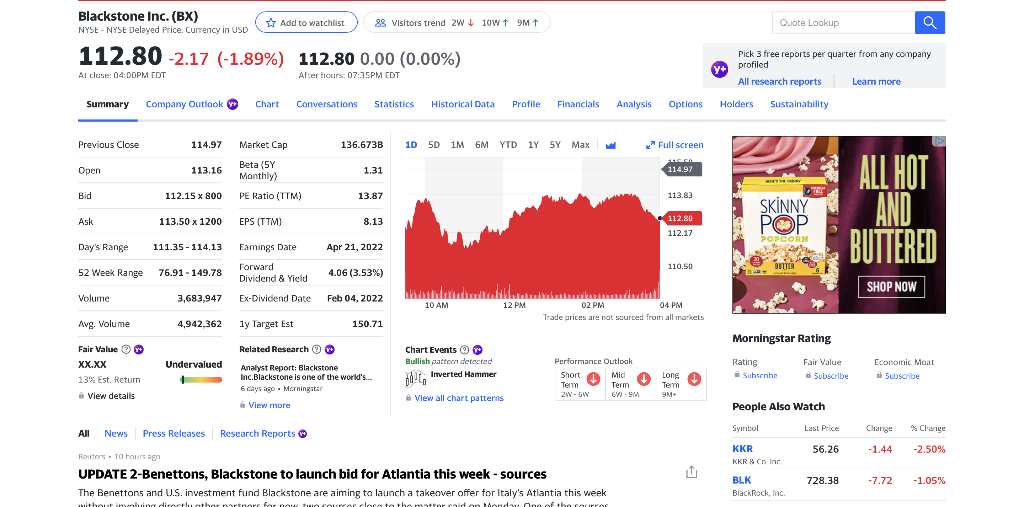Select the 5D chart range

pyautogui.click(x=434, y=145)
